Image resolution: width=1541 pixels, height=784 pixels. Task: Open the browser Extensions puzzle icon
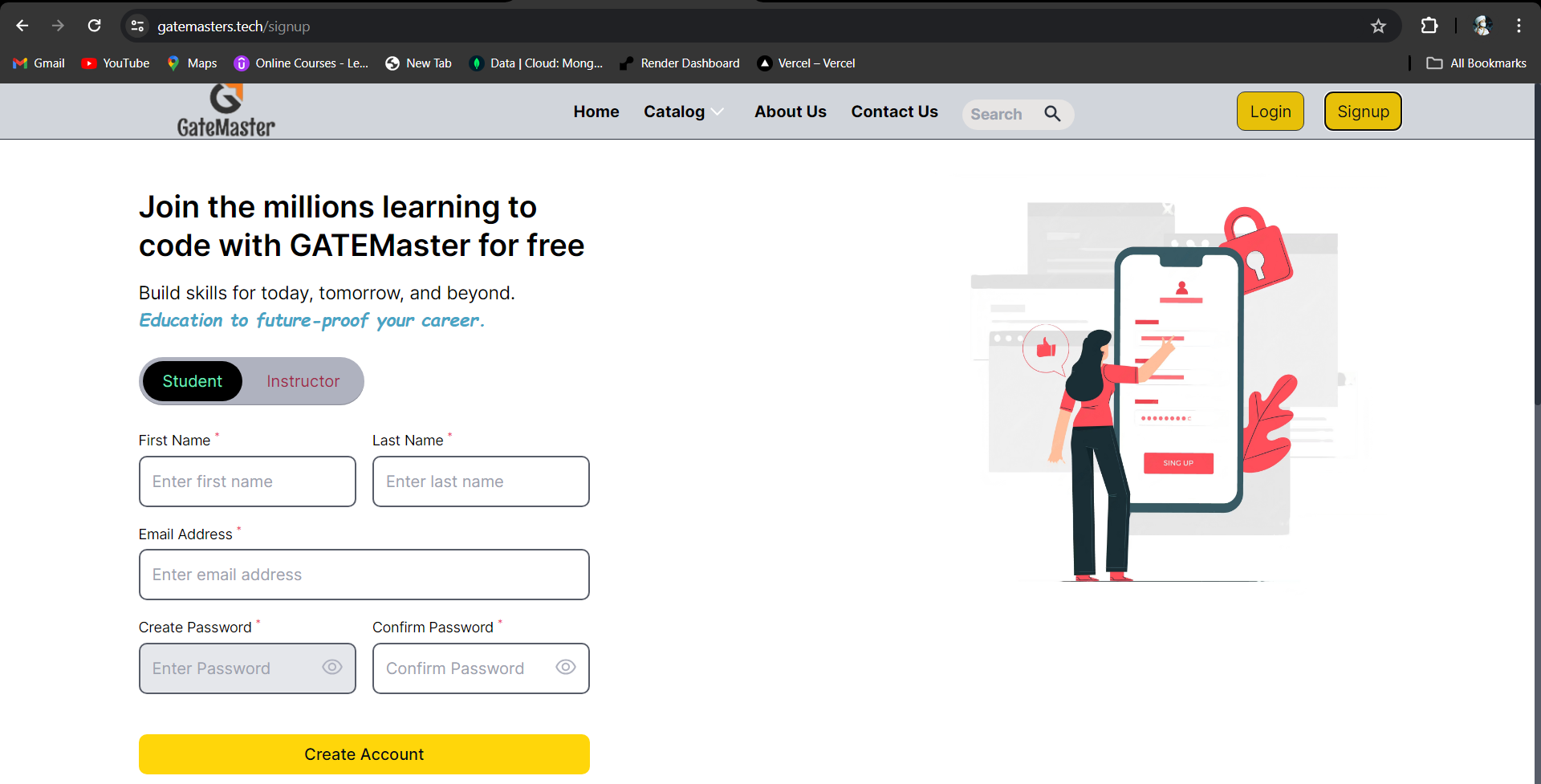pos(1429,26)
